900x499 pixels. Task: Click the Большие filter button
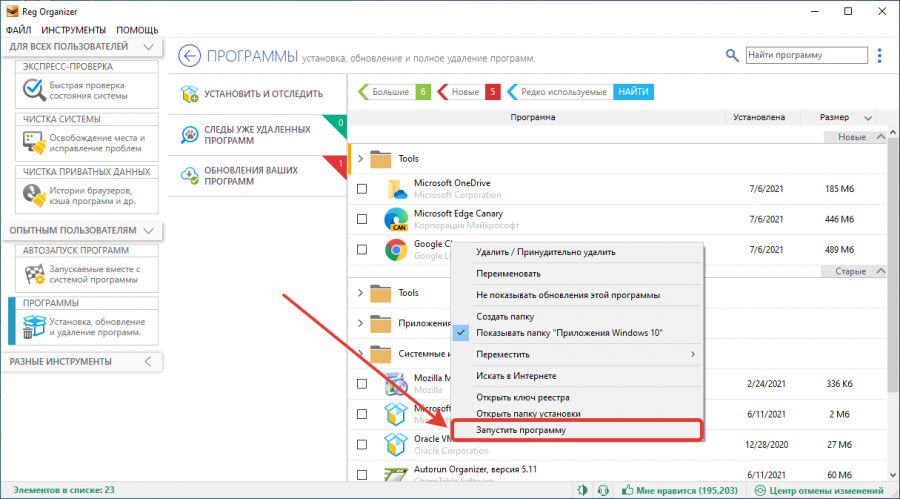pos(394,92)
